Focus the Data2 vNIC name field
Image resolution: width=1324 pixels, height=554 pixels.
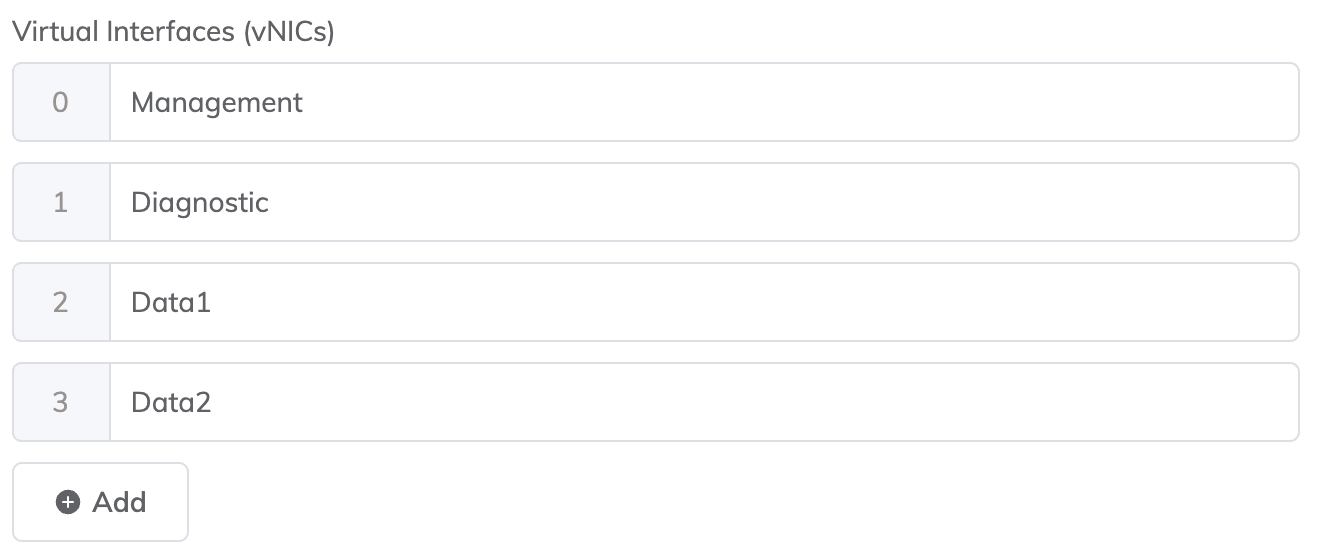click(x=703, y=402)
